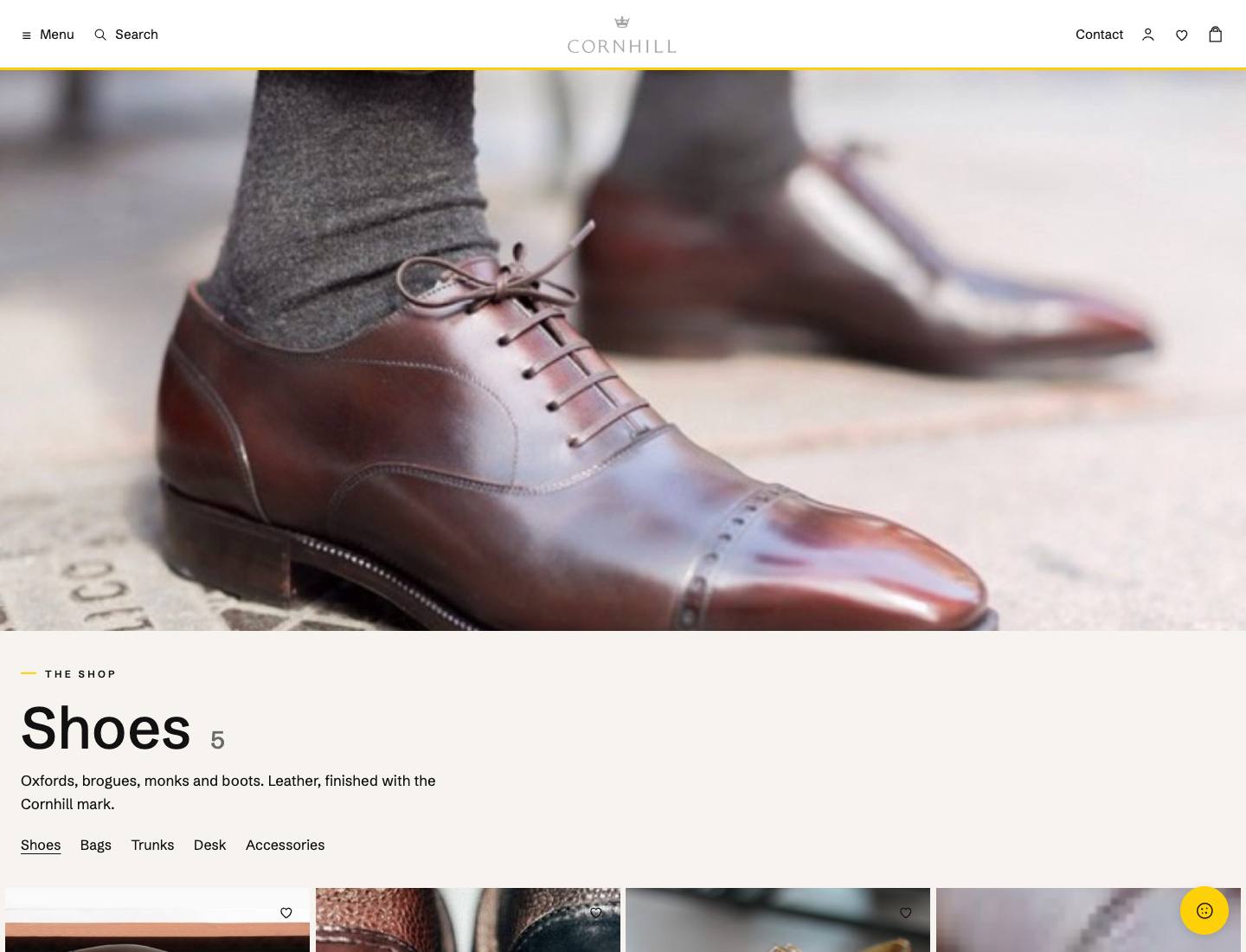Click the THE SHOP label

click(x=80, y=674)
